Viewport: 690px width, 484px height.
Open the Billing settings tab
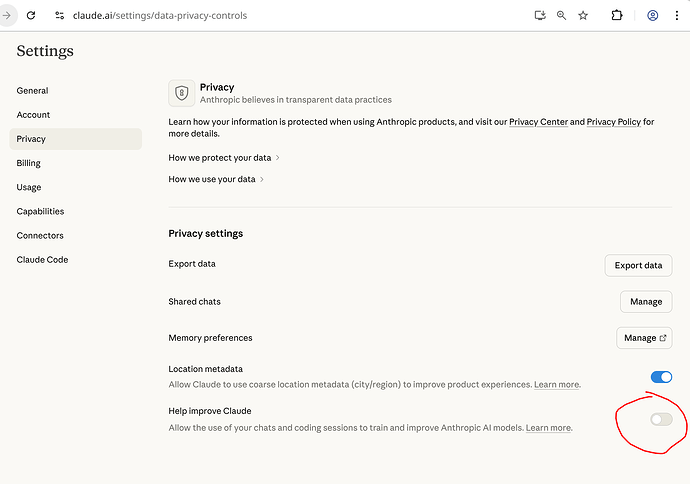29,163
